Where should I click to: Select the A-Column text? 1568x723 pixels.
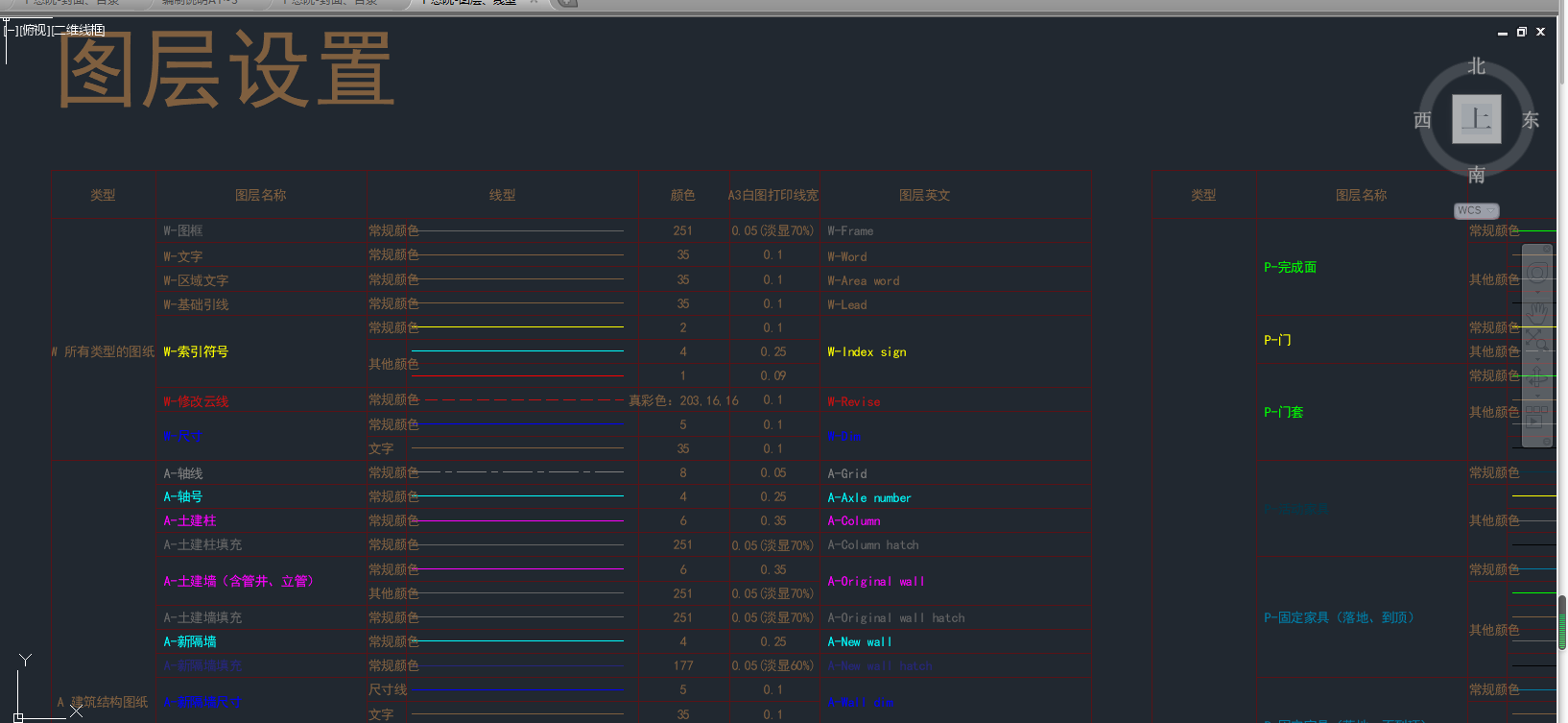[854, 521]
